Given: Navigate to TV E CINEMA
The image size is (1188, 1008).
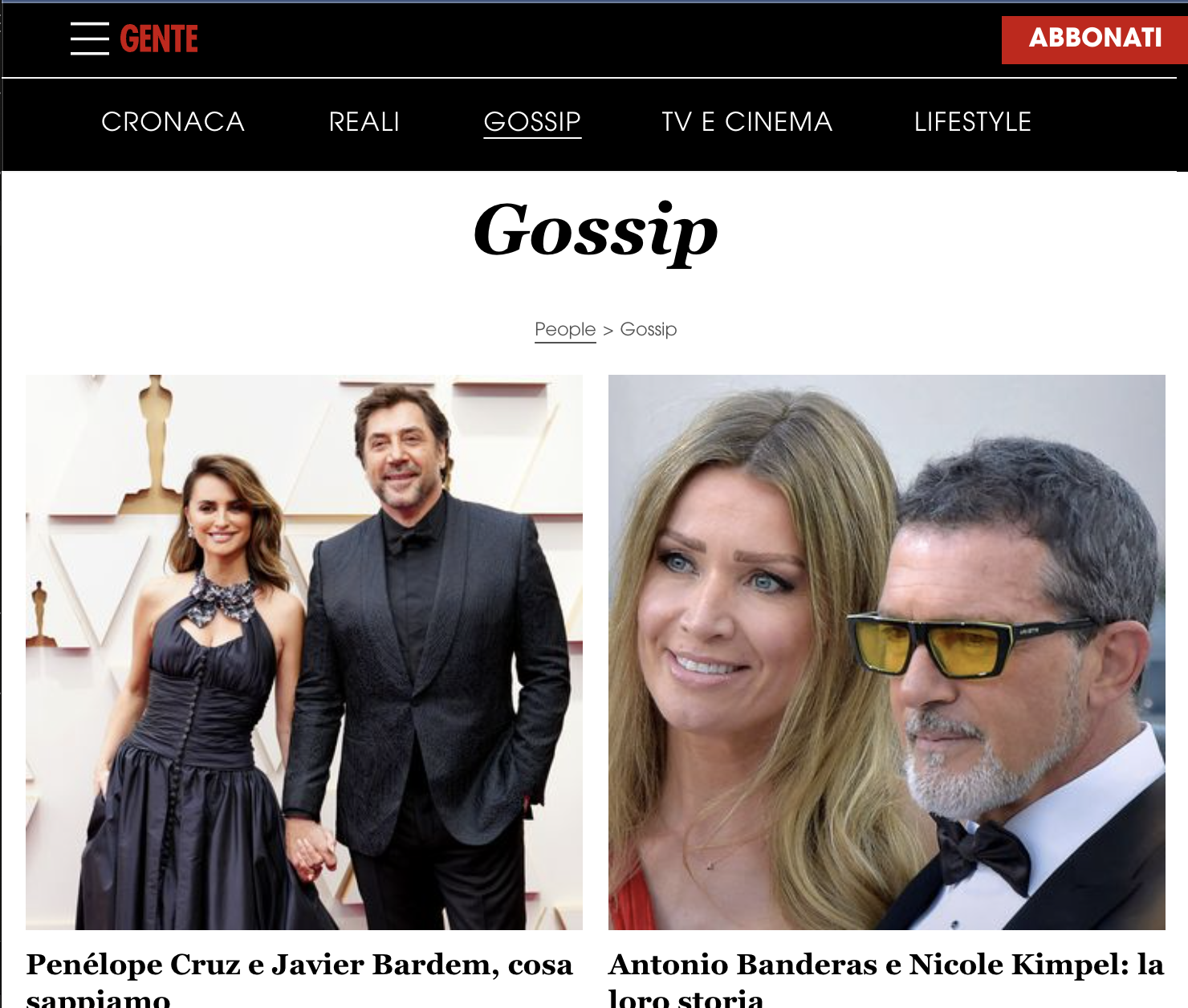Looking at the screenshot, I should [747, 122].
